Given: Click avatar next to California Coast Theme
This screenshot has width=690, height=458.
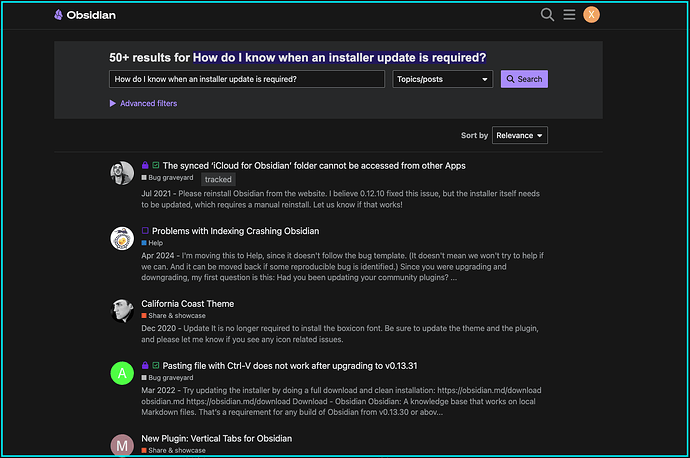Looking at the screenshot, I should click(x=122, y=311).
